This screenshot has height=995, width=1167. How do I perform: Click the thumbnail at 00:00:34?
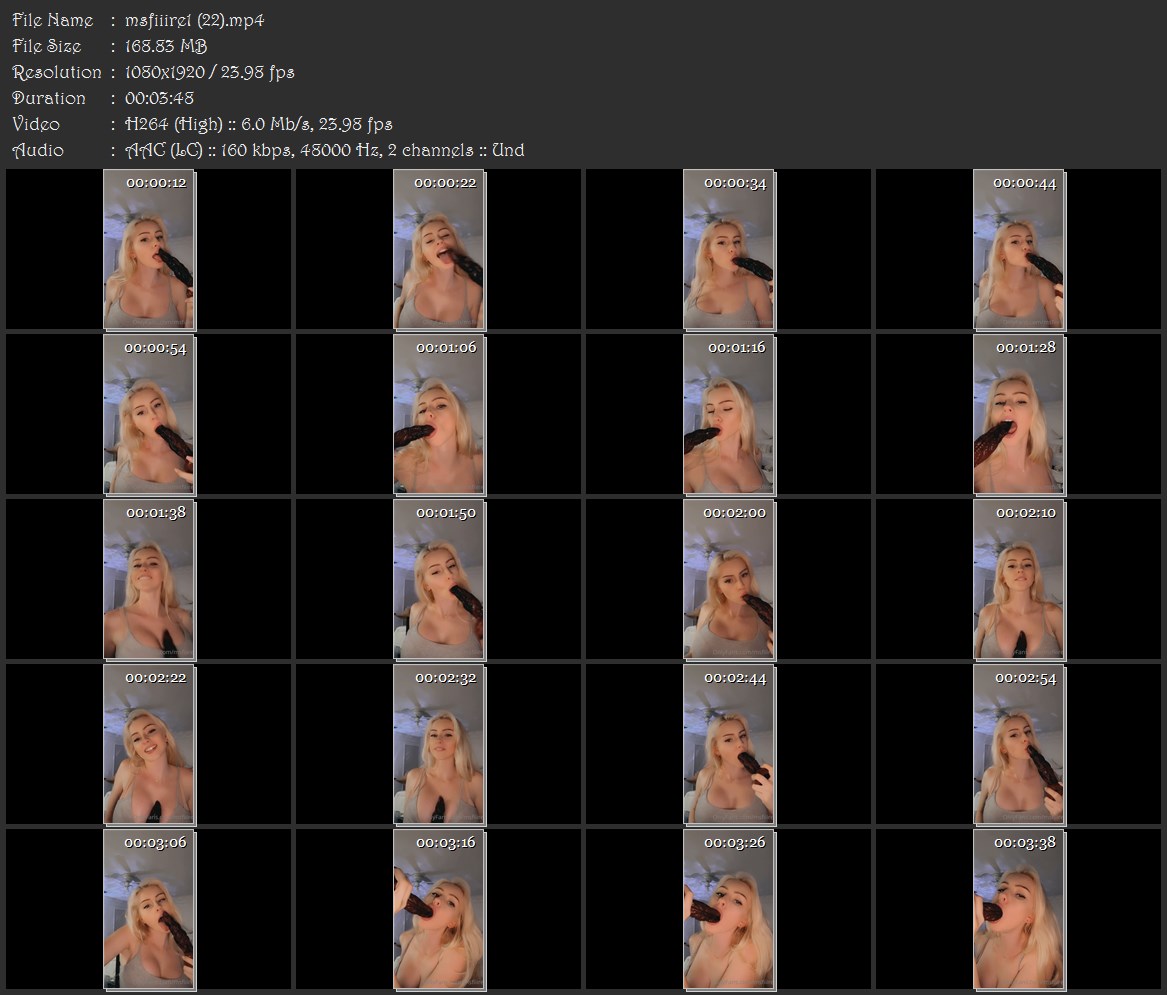[729, 249]
